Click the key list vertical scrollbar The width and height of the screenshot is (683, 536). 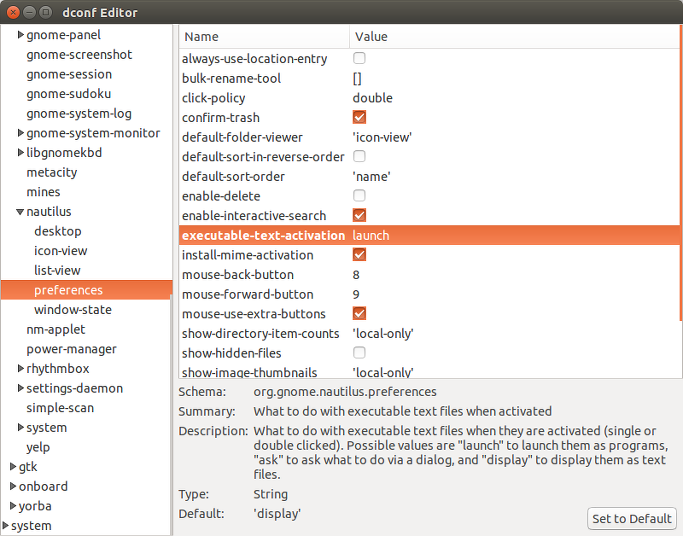click(680, 174)
